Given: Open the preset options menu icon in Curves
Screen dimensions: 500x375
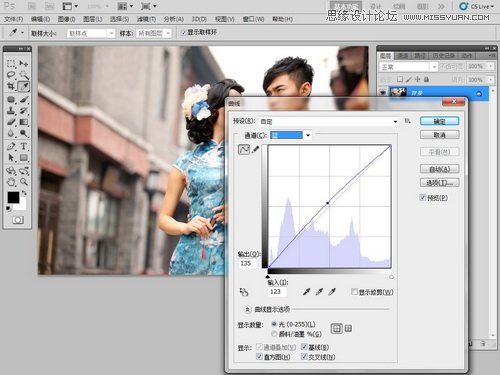Looking at the screenshot, I should [x=407, y=121].
